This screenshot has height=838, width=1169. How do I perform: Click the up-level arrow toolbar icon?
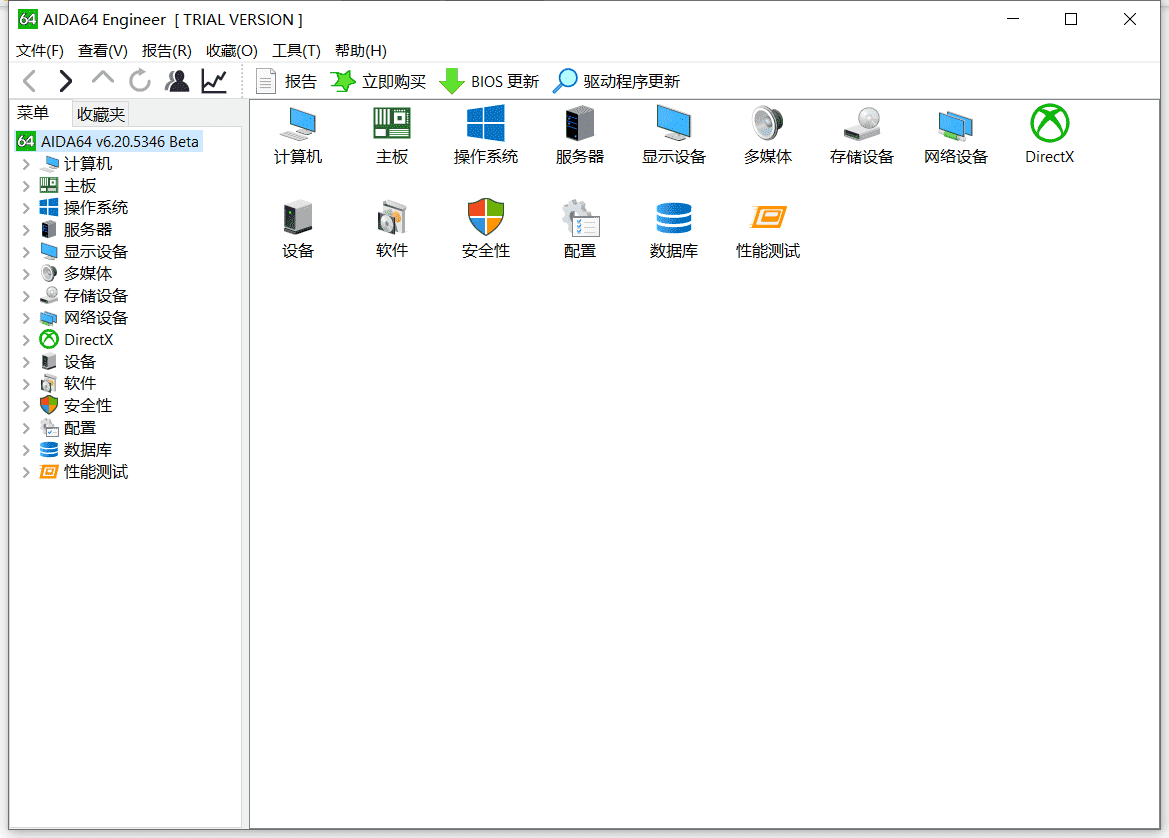coord(102,78)
